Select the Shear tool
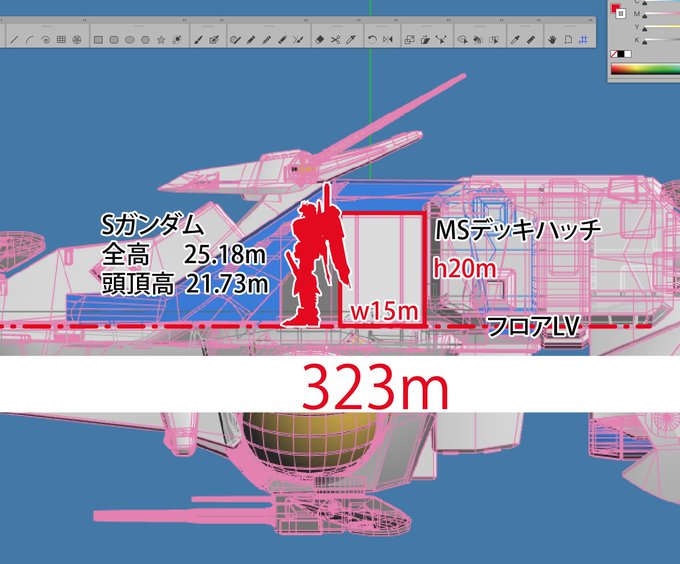Image resolution: width=680 pixels, height=564 pixels. (x=425, y=40)
